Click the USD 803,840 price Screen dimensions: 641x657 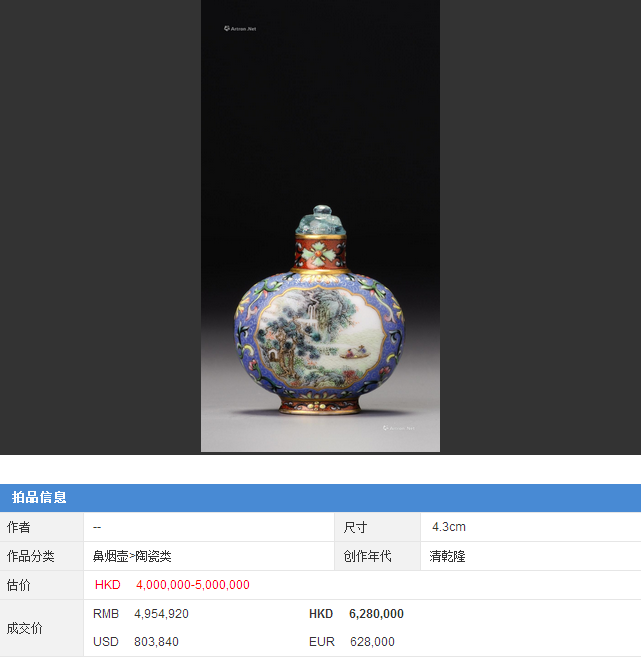coord(136,641)
